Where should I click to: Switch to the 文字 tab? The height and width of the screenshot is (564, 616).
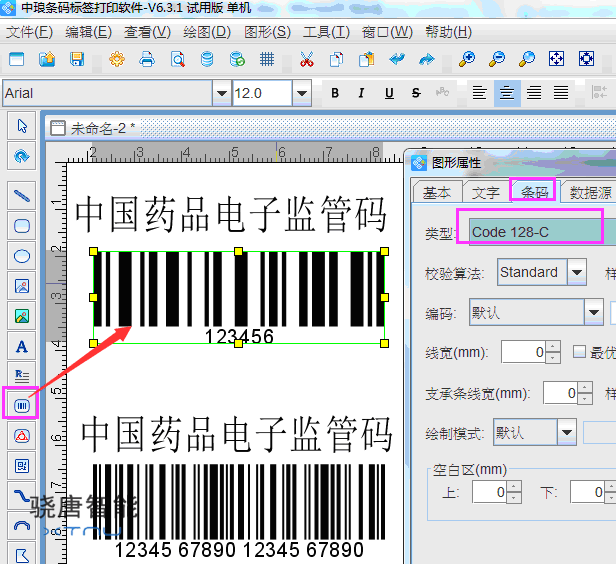click(486, 192)
